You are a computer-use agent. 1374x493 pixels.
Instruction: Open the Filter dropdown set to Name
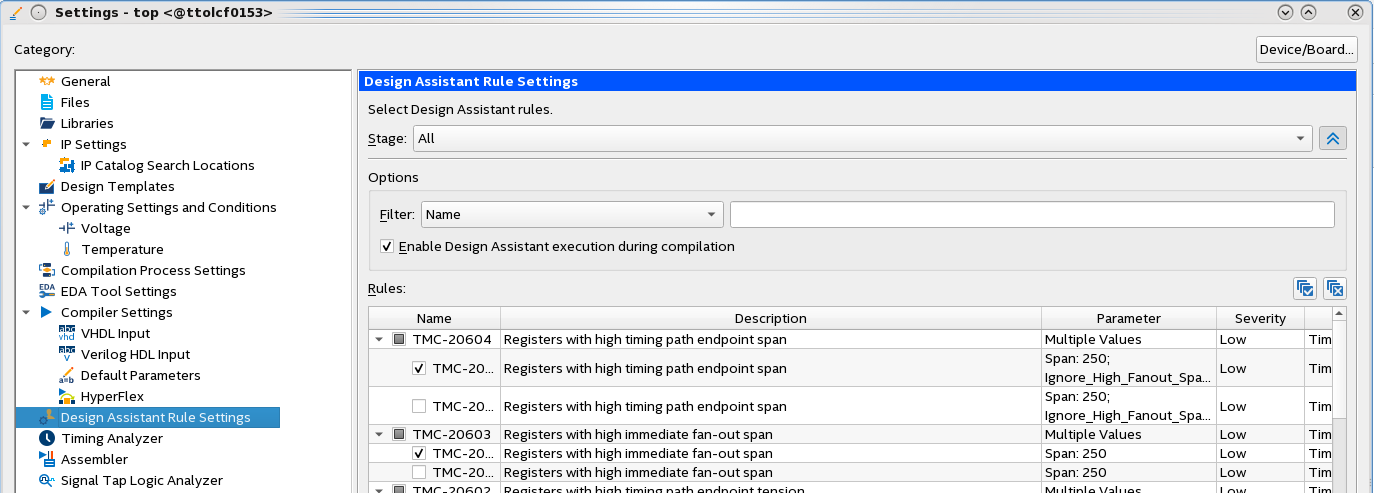point(572,214)
